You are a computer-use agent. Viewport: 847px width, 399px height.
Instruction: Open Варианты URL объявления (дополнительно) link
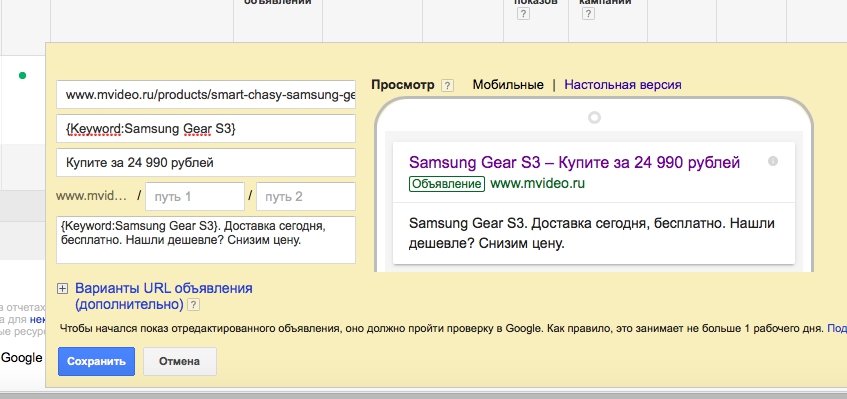click(164, 296)
